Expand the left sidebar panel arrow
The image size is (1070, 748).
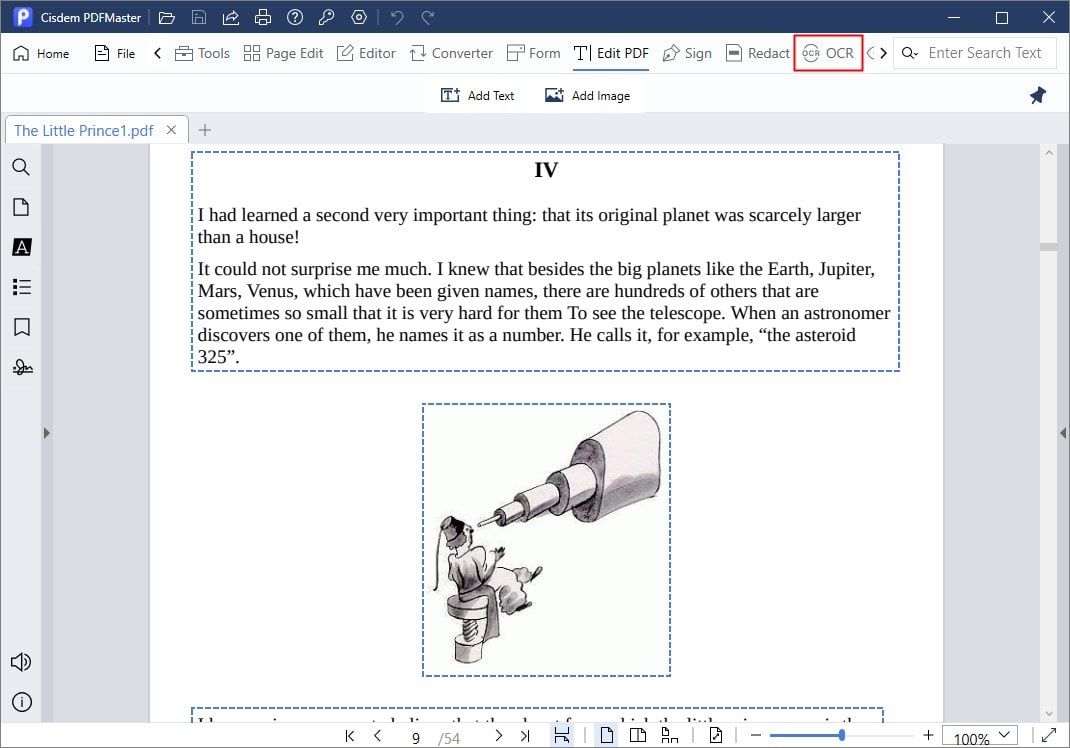[x=46, y=433]
